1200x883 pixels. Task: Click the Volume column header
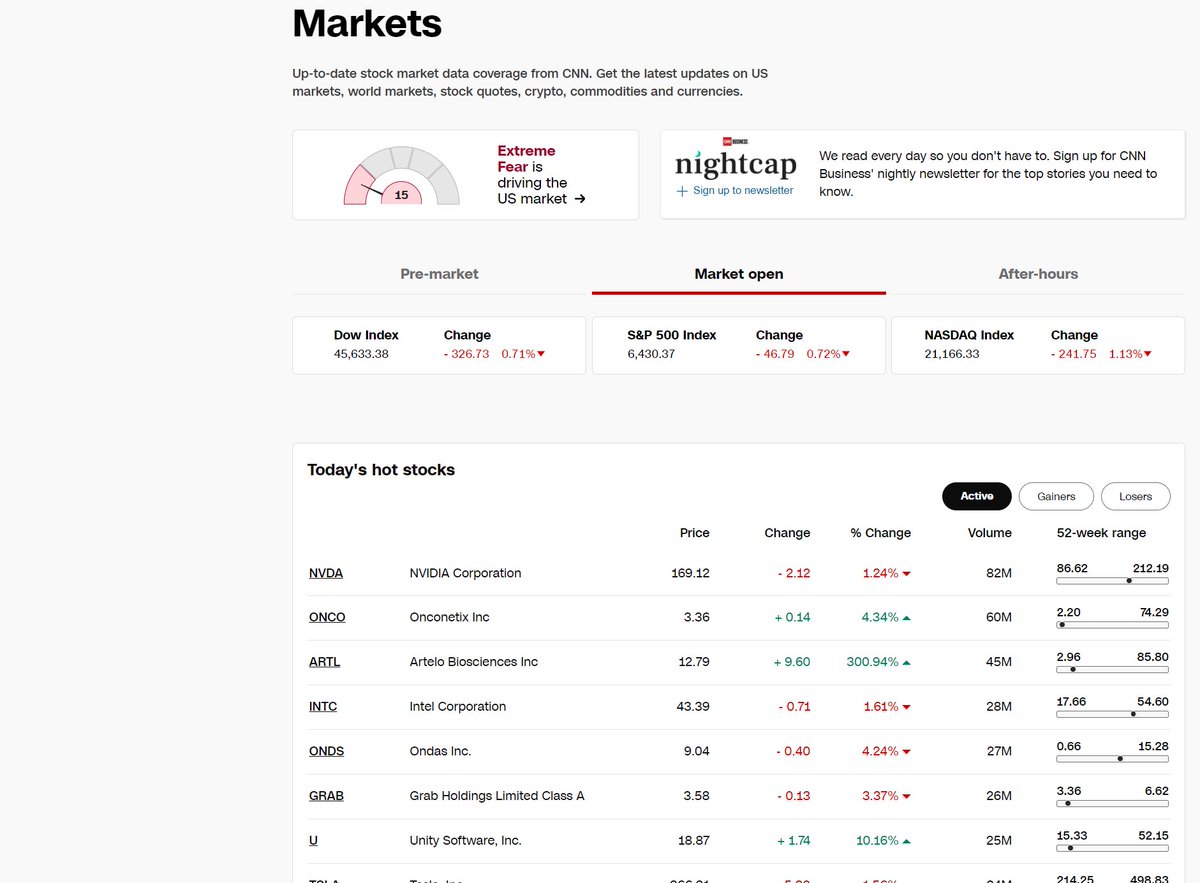990,533
